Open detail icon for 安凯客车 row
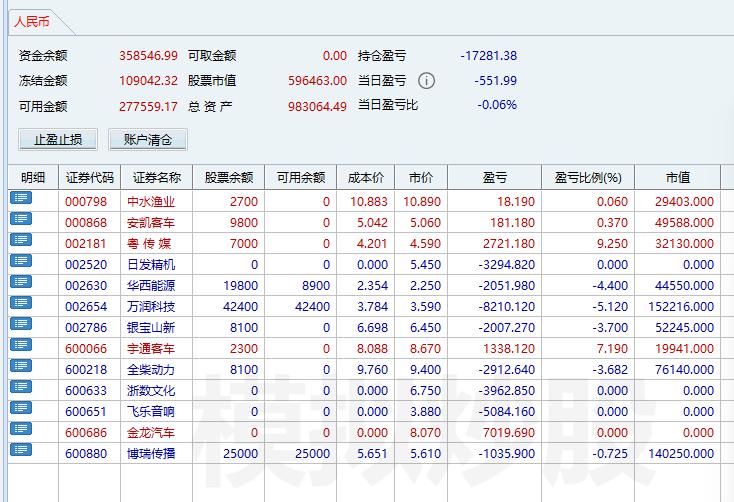 coord(21,219)
